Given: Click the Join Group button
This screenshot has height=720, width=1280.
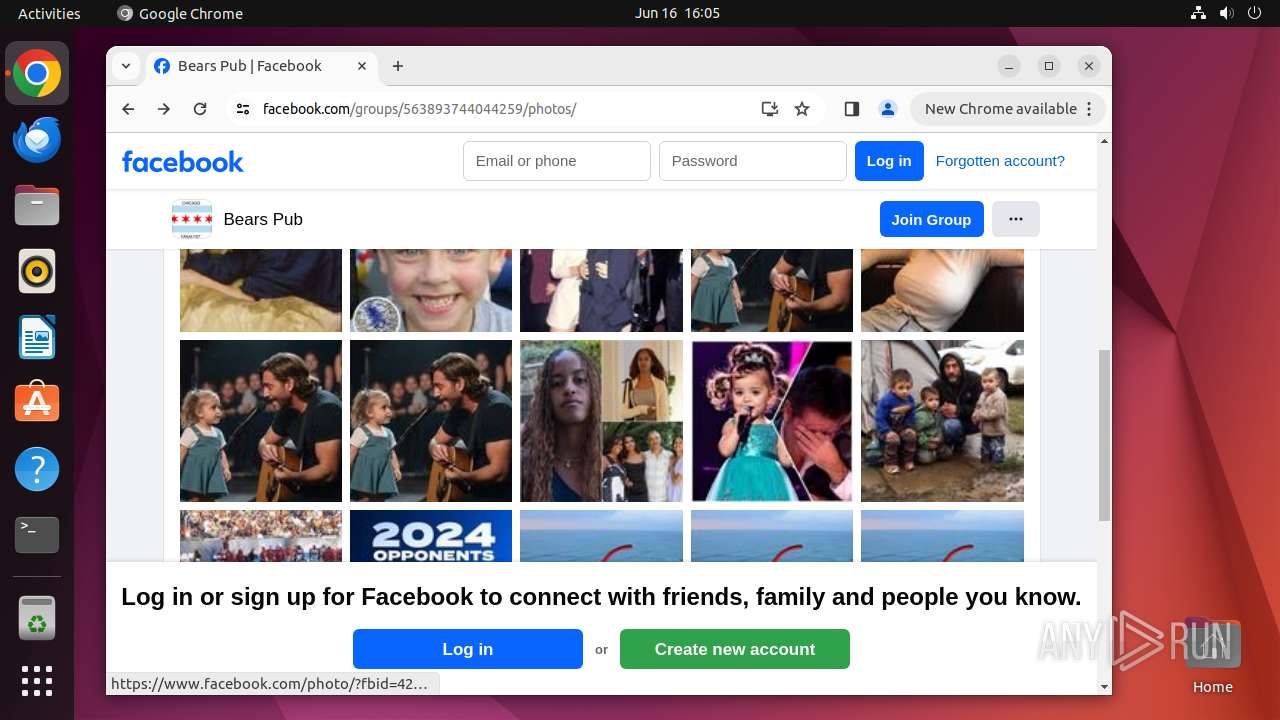Looking at the screenshot, I should (x=932, y=219).
